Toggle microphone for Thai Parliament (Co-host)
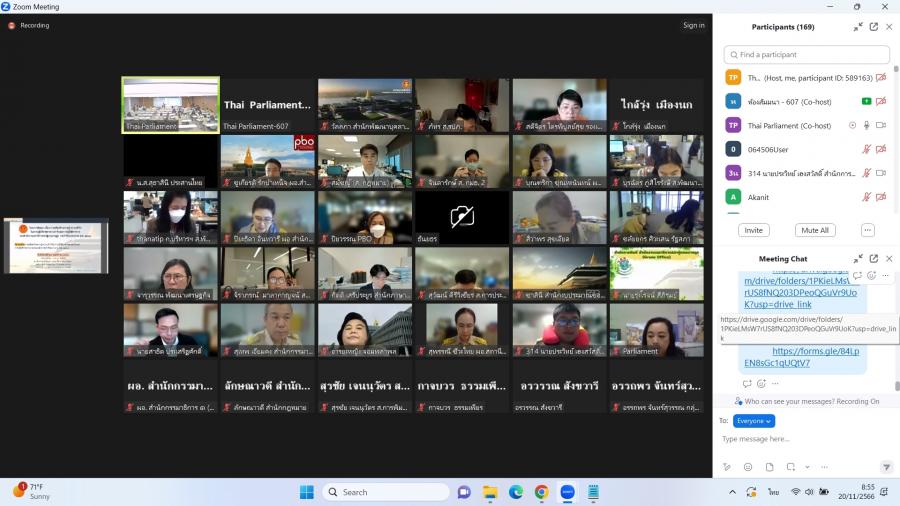Screen dimensions: 900x506 click(866, 125)
